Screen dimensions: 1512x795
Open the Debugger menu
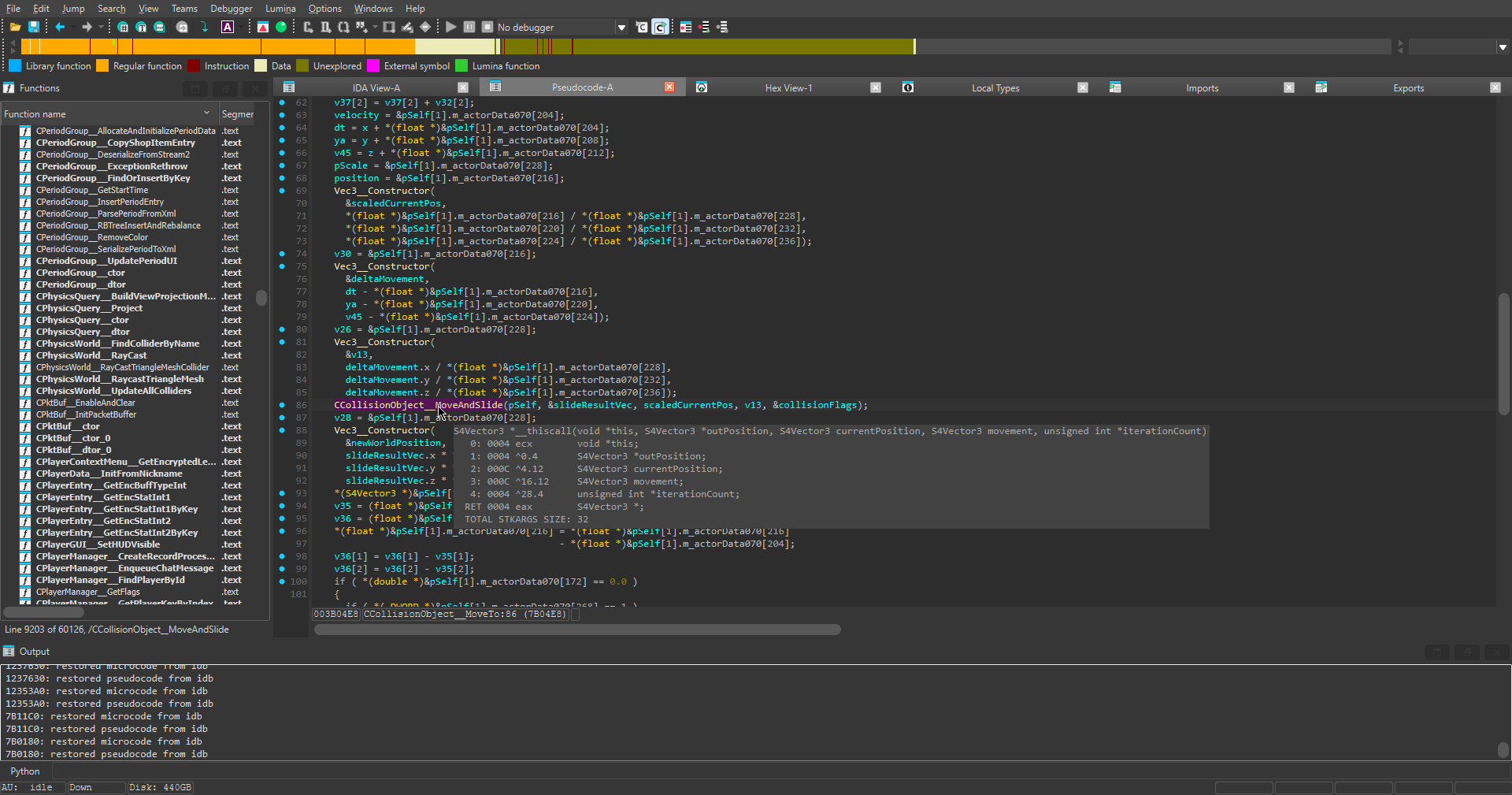point(232,9)
